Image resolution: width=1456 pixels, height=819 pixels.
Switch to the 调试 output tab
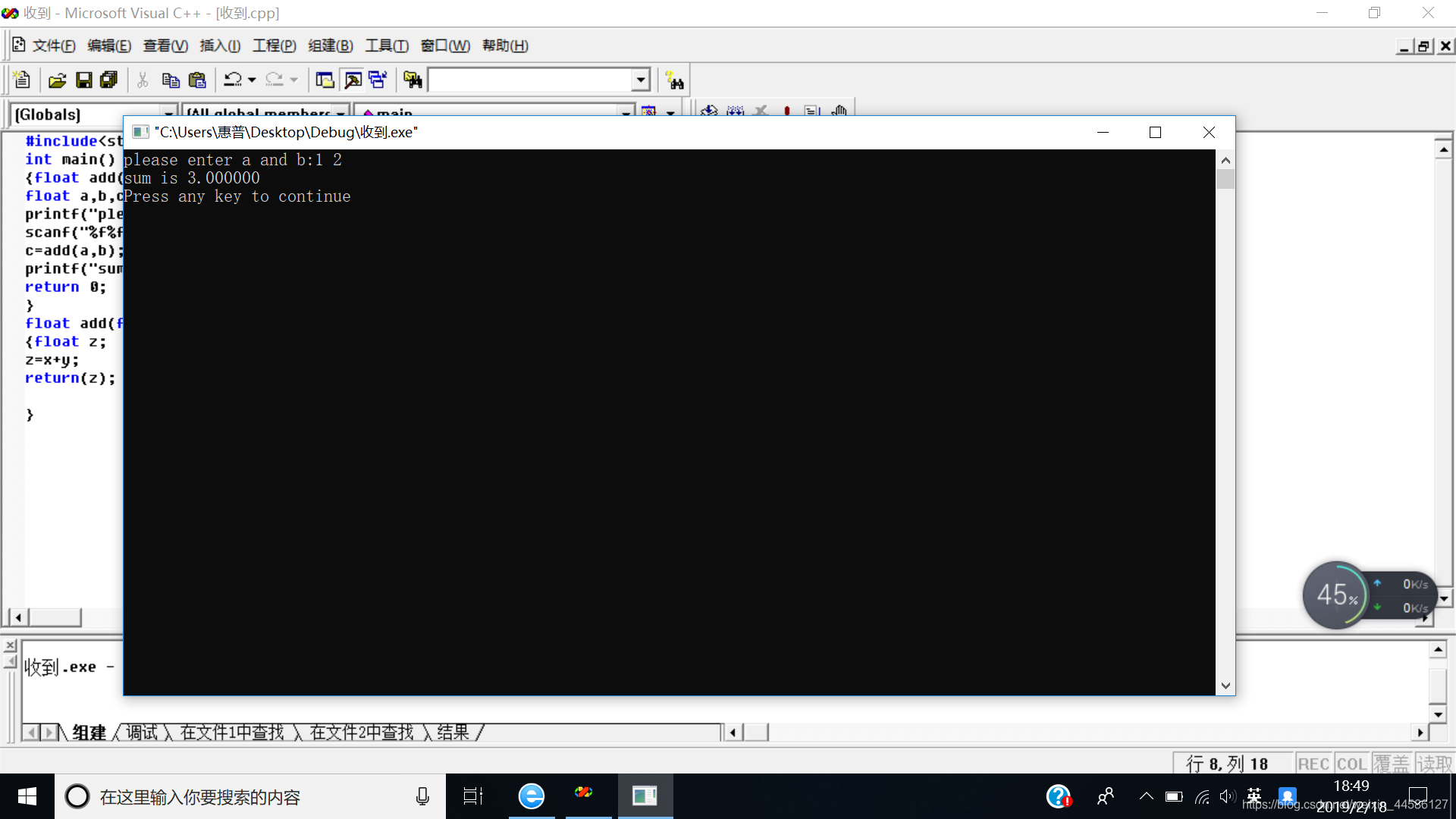tap(143, 733)
